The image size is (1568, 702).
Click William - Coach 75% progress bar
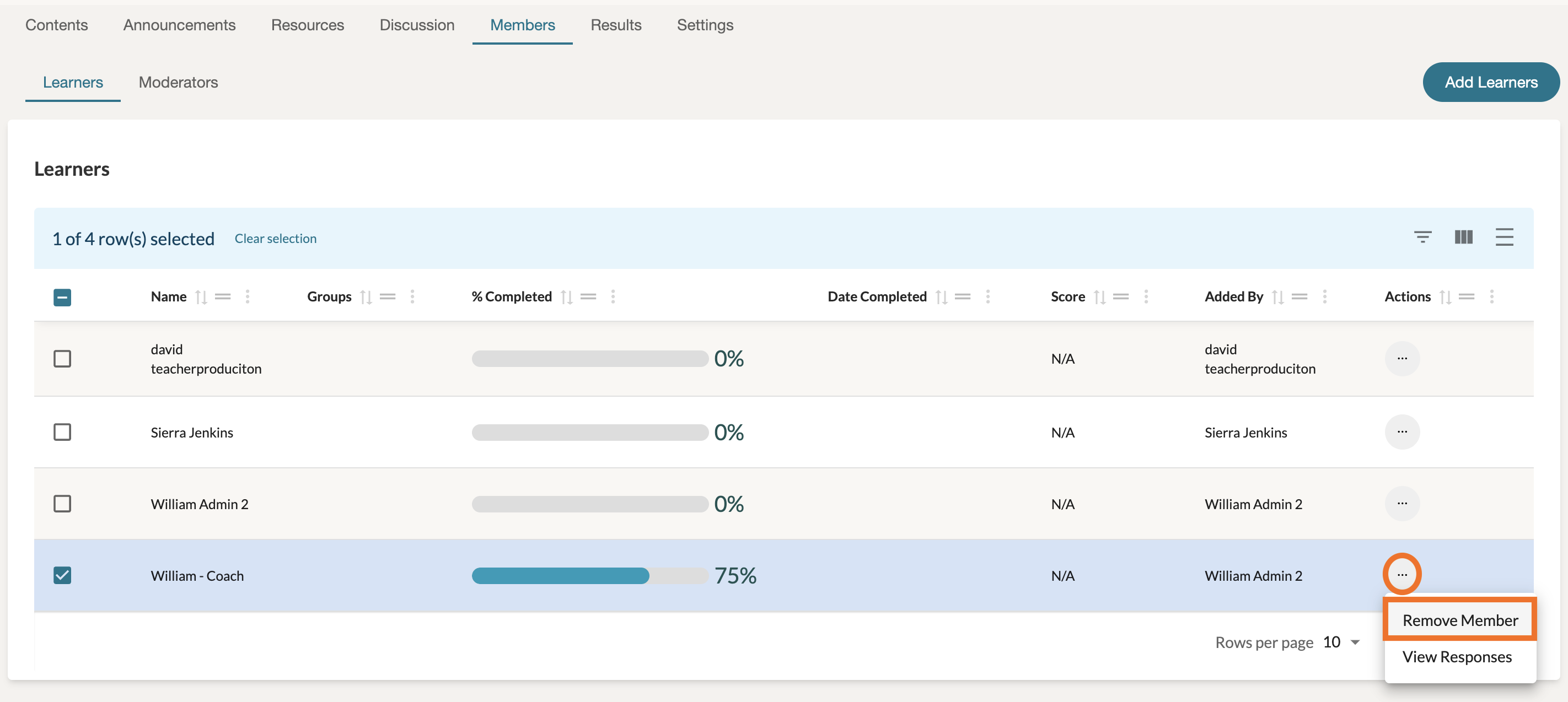pyautogui.click(x=589, y=575)
